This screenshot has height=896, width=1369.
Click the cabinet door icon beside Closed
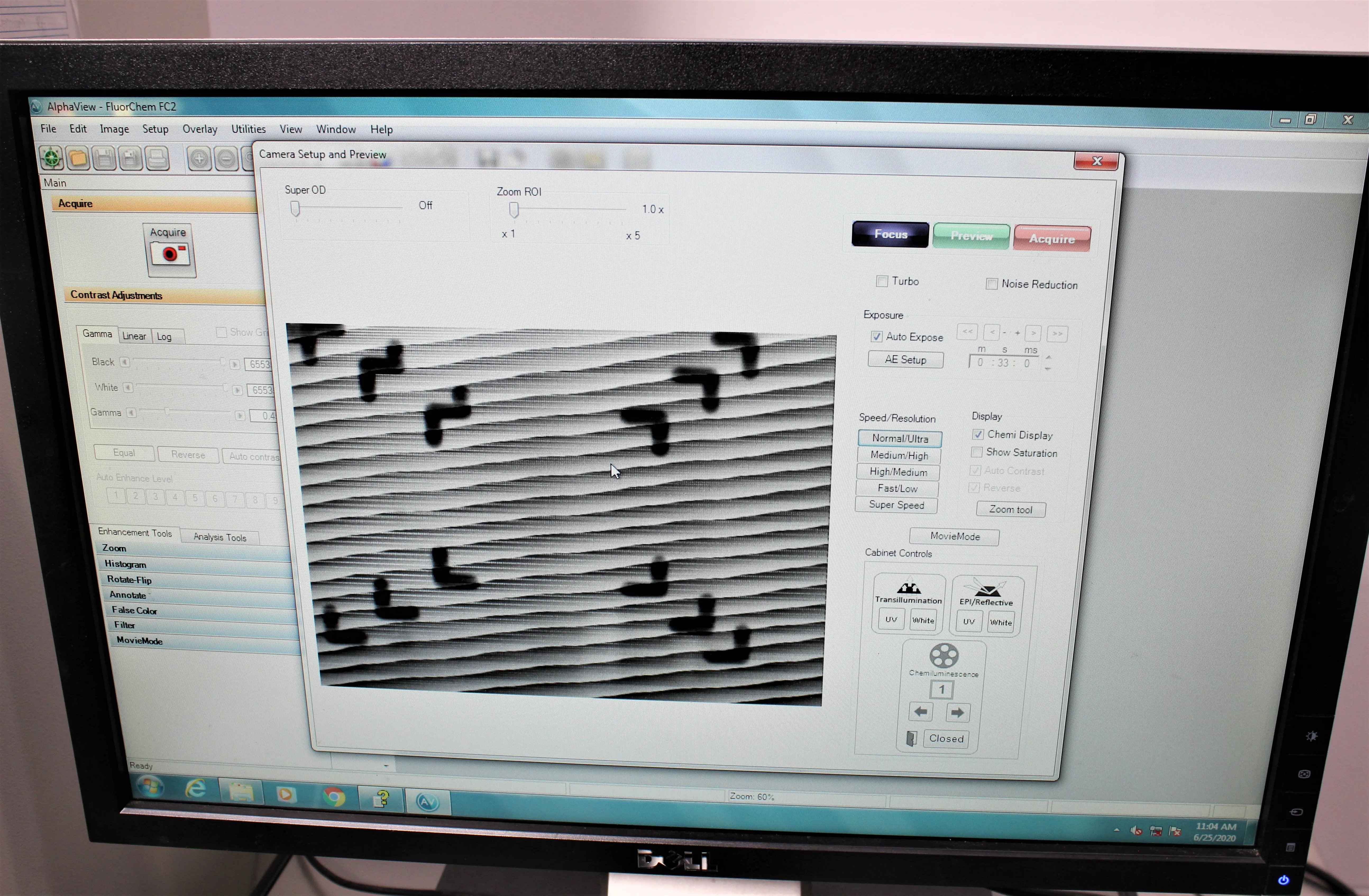[911, 738]
